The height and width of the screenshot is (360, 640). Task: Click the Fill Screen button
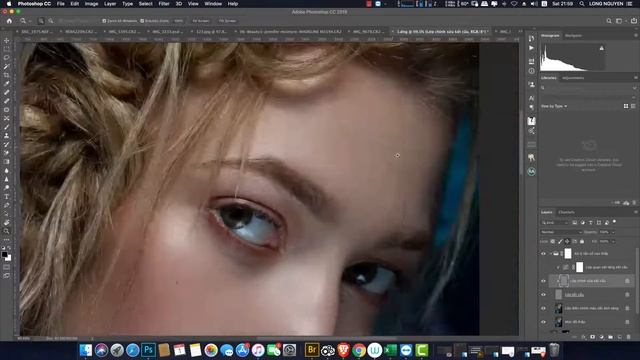coord(227,21)
